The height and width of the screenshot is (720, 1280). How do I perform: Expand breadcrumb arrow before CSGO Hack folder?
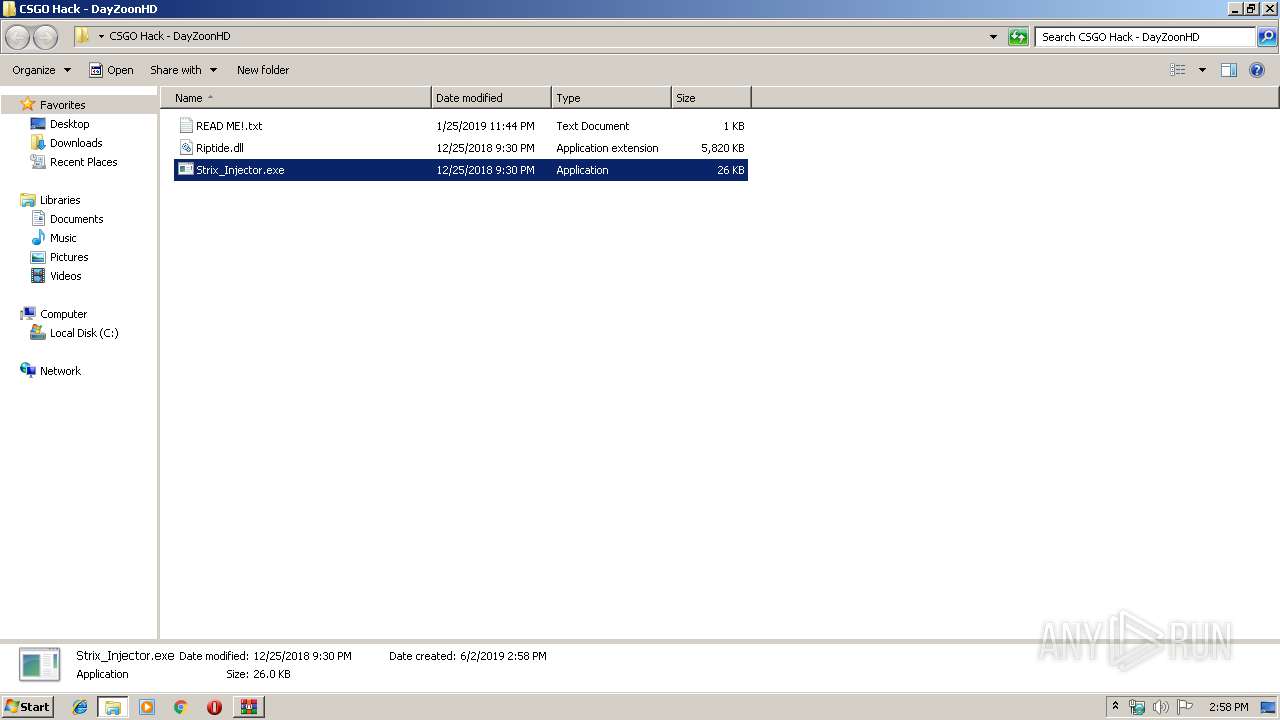[101, 37]
